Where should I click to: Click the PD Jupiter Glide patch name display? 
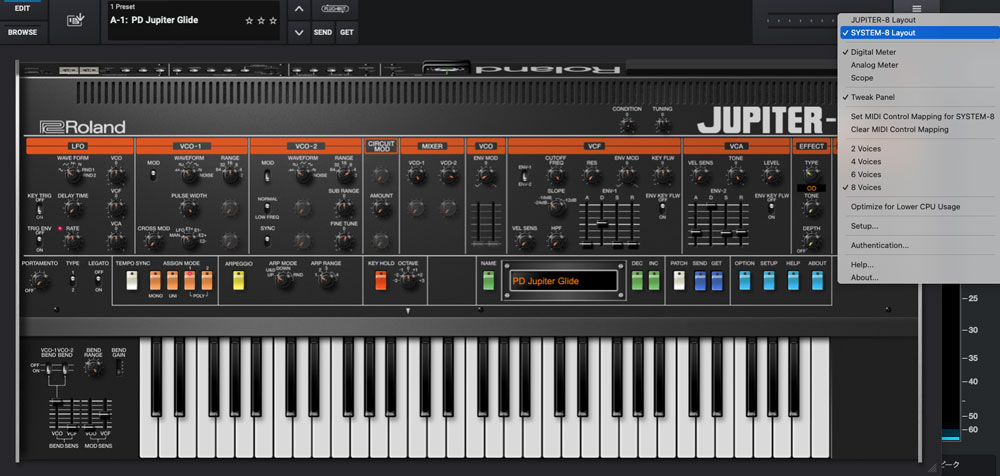coord(562,281)
